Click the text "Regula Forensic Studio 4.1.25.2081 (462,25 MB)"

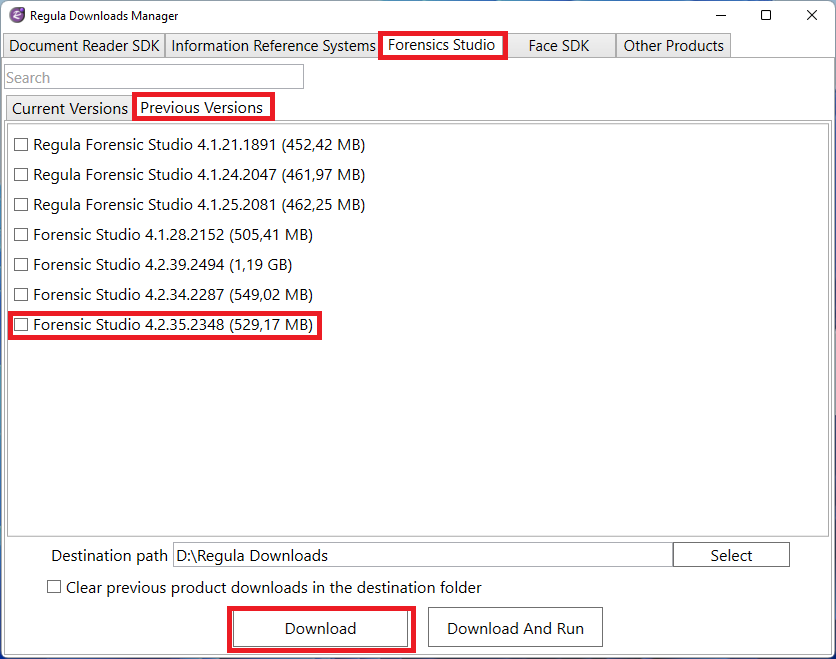pyautogui.click(x=199, y=205)
